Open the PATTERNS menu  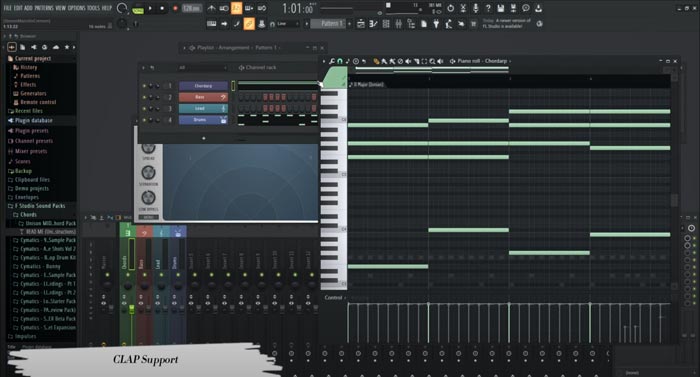pos(43,8)
